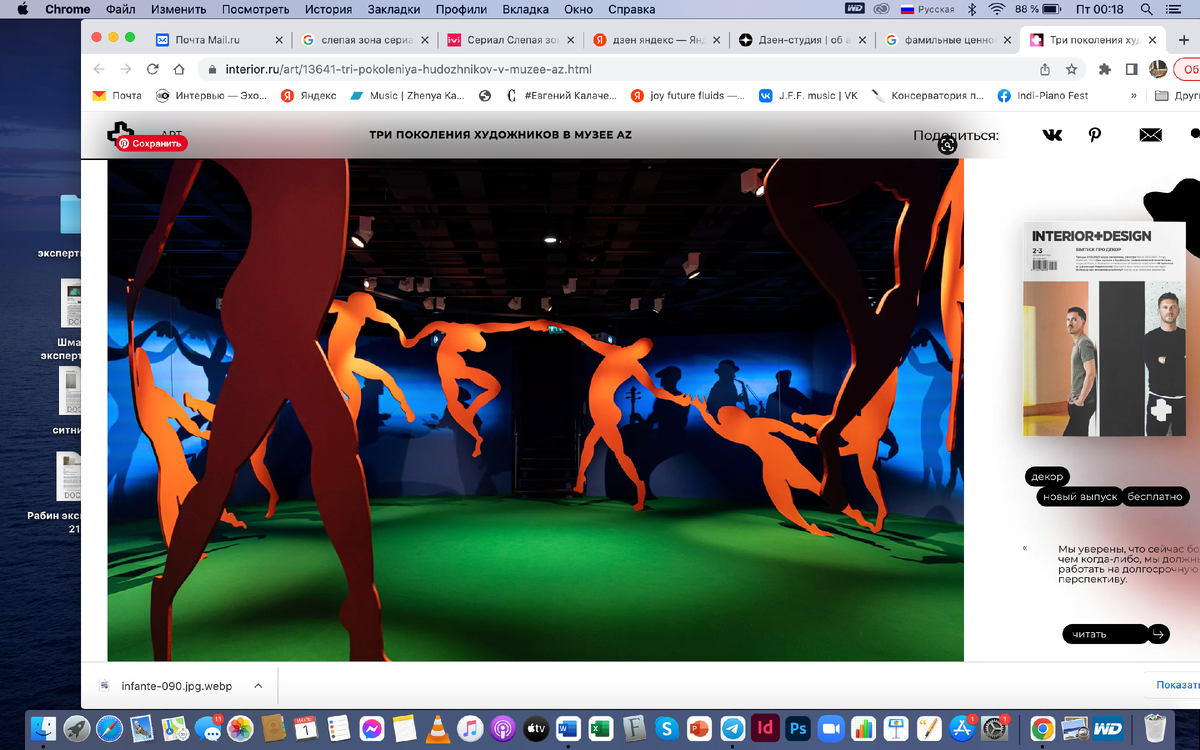
Task: Open the Консерватория bookmark
Action: (927, 96)
